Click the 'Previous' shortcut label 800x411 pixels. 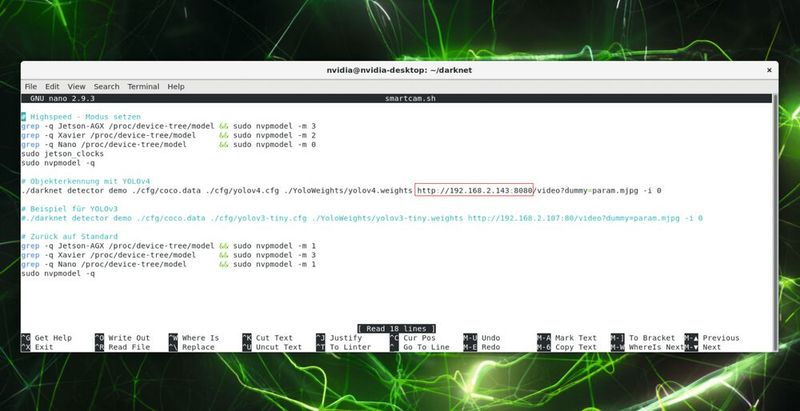[x=721, y=338]
